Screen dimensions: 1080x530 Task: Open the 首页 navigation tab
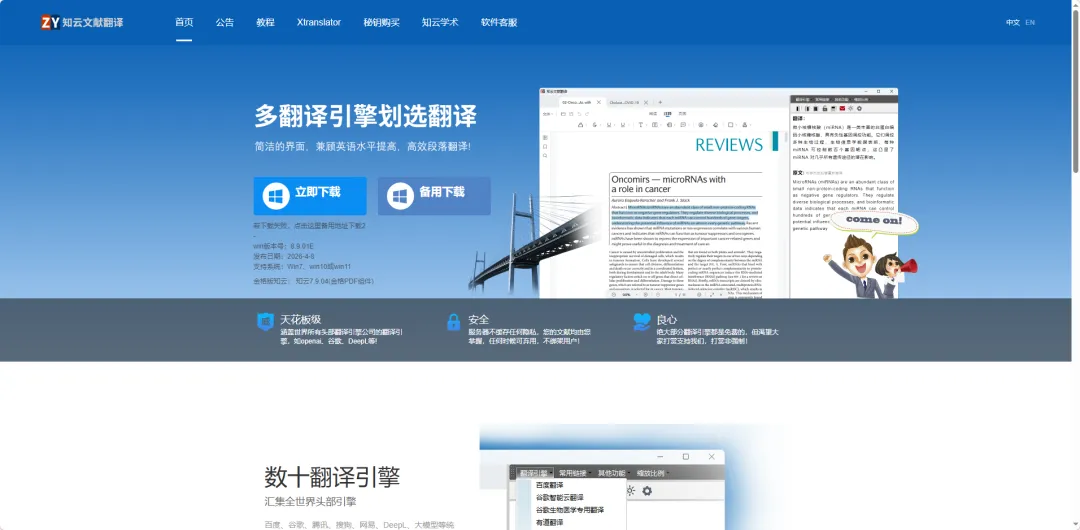coord(184,22)
